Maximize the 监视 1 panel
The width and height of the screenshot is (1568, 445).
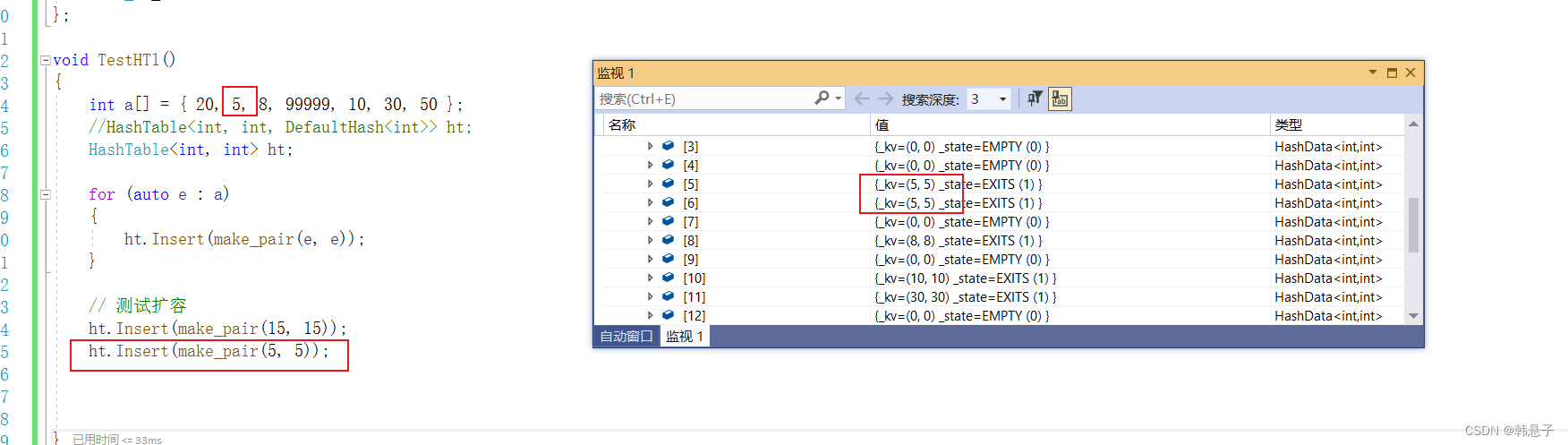point(1392,73)
